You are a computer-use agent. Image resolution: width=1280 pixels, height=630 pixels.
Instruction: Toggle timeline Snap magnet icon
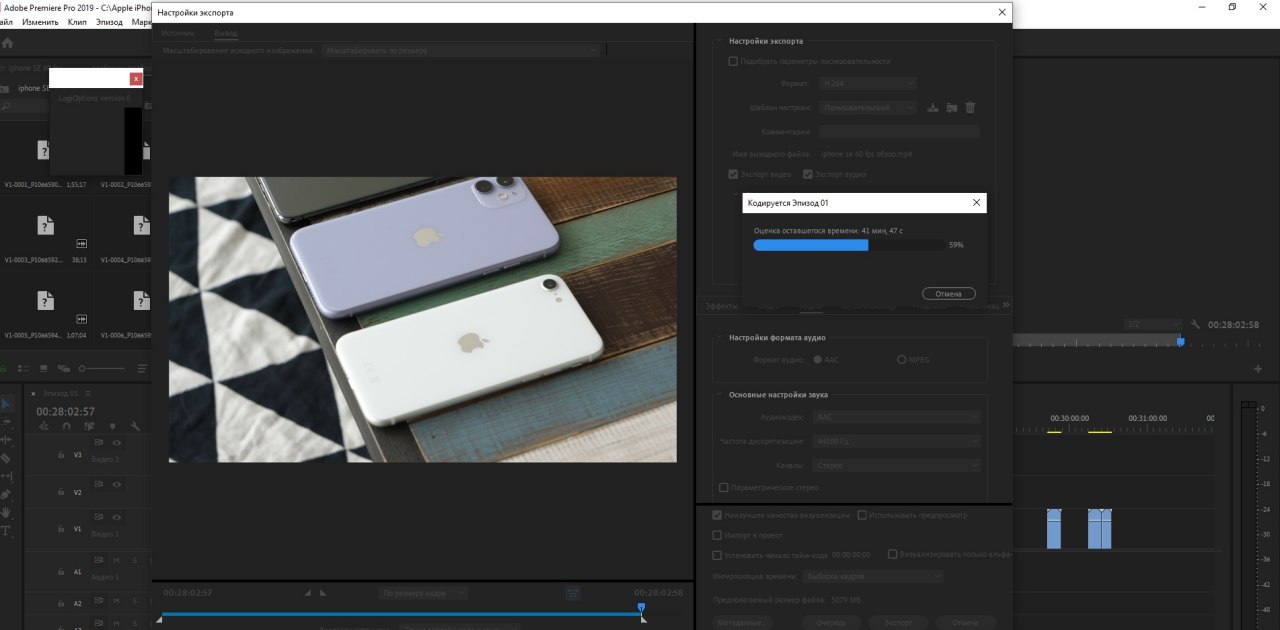tap(65, 425)
